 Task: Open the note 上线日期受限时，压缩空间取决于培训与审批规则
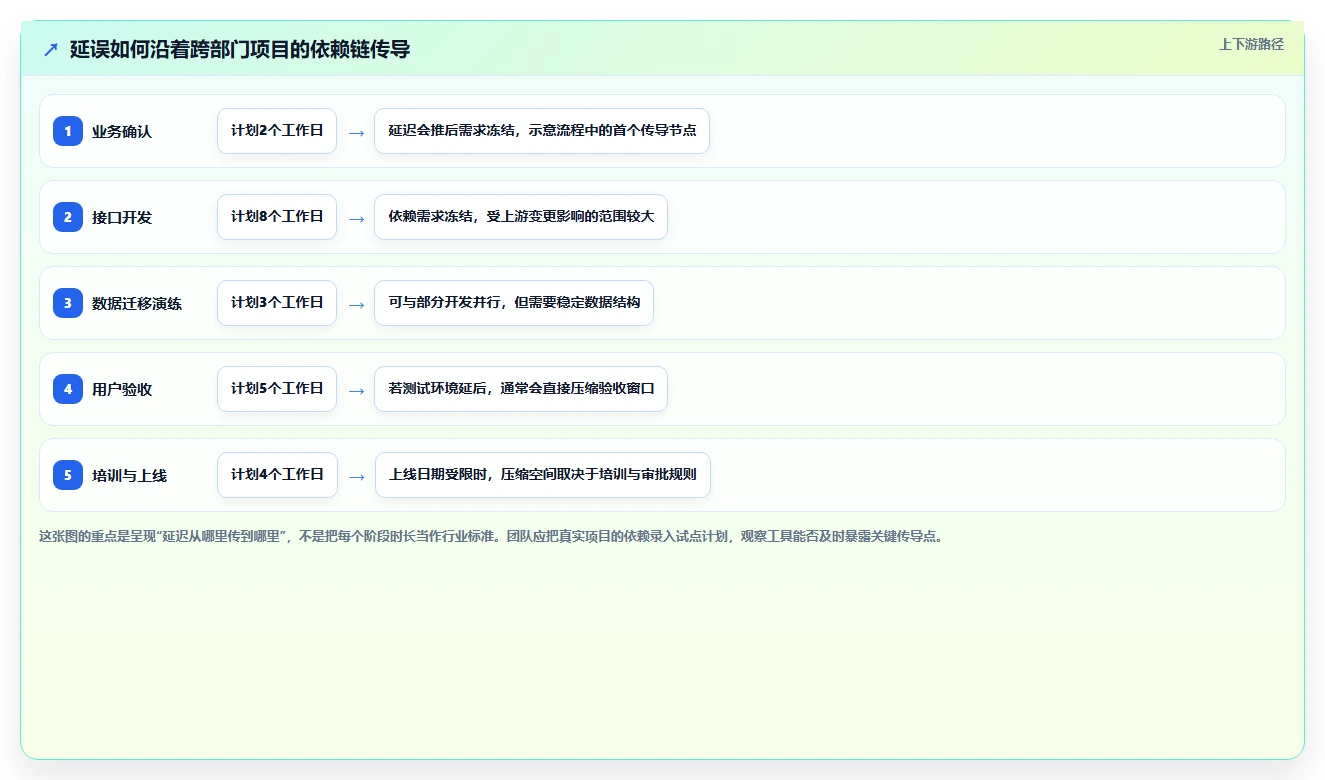coord(542,475)
